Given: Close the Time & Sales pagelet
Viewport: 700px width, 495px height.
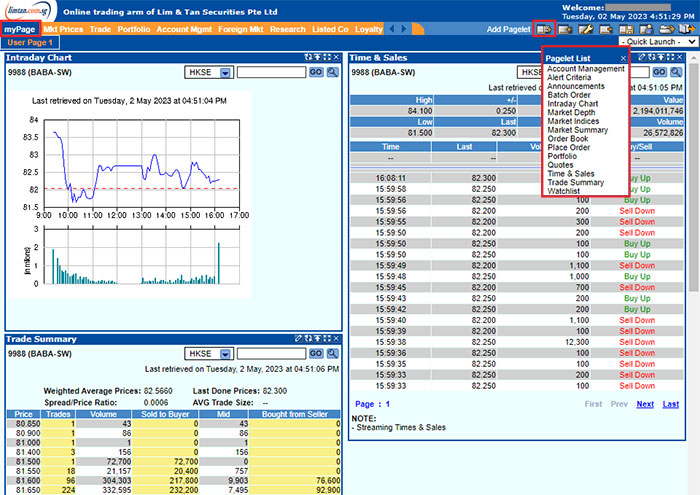Looking at the screenshot, I should 679,57.
